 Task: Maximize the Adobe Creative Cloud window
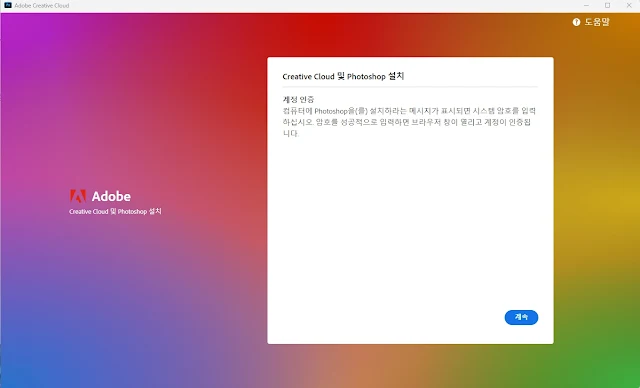tap(607, 5)
